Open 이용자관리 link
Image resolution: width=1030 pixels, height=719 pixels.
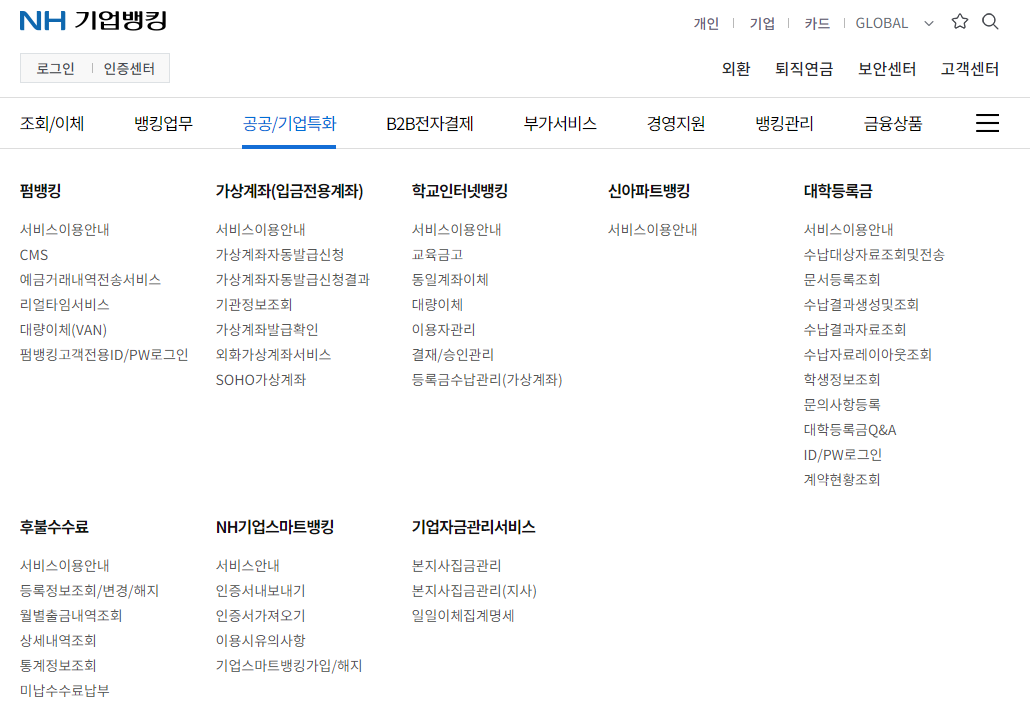443,330
